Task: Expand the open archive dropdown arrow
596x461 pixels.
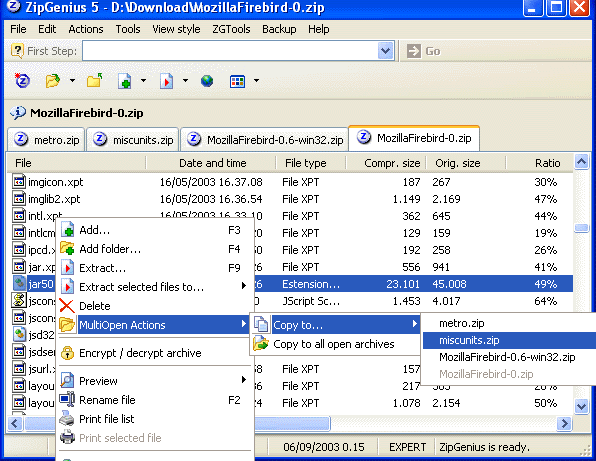Action: [x=72, y=81]
